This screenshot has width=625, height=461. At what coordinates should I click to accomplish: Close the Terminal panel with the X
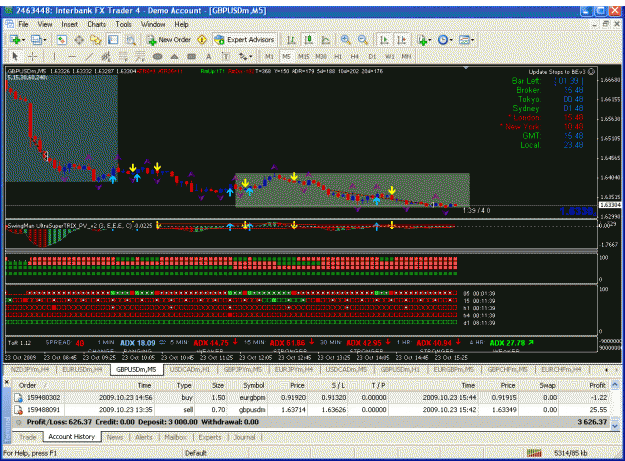pos(6,382)
